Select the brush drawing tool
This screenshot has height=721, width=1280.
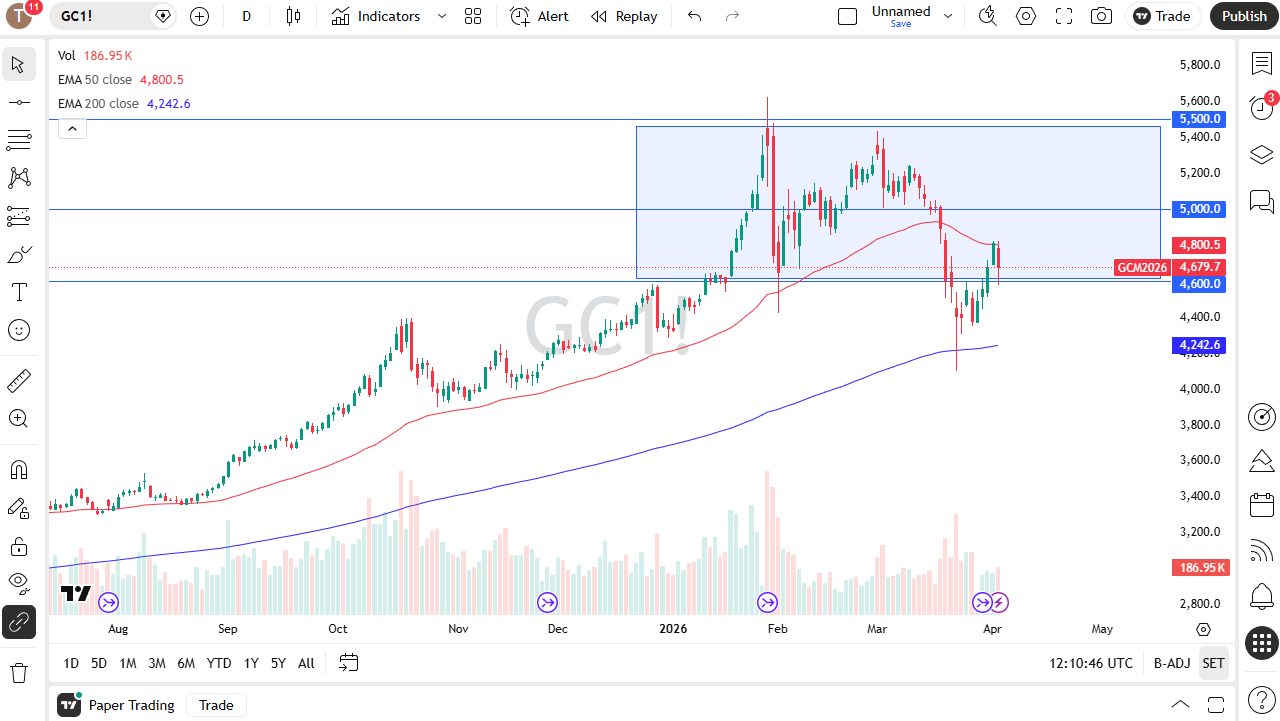click(18, 254)
